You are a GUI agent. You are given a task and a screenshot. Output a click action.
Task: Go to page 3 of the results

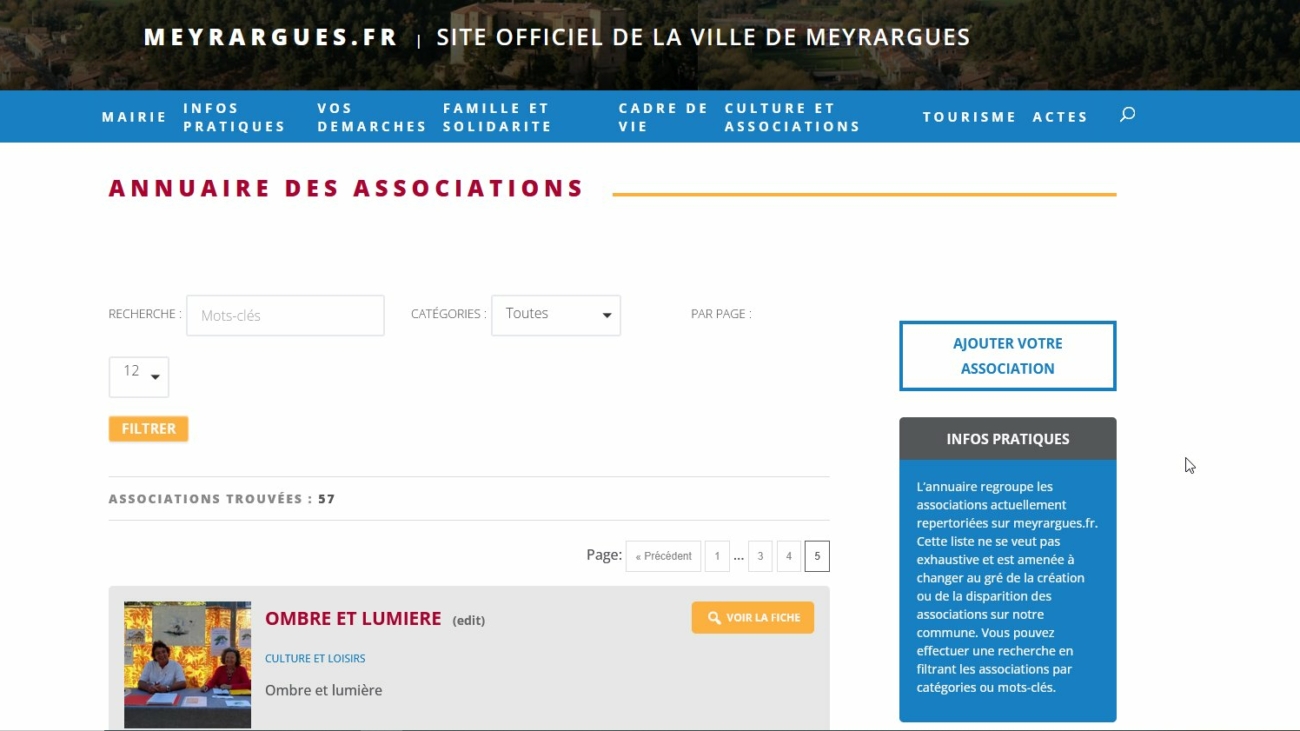(760, 556)
